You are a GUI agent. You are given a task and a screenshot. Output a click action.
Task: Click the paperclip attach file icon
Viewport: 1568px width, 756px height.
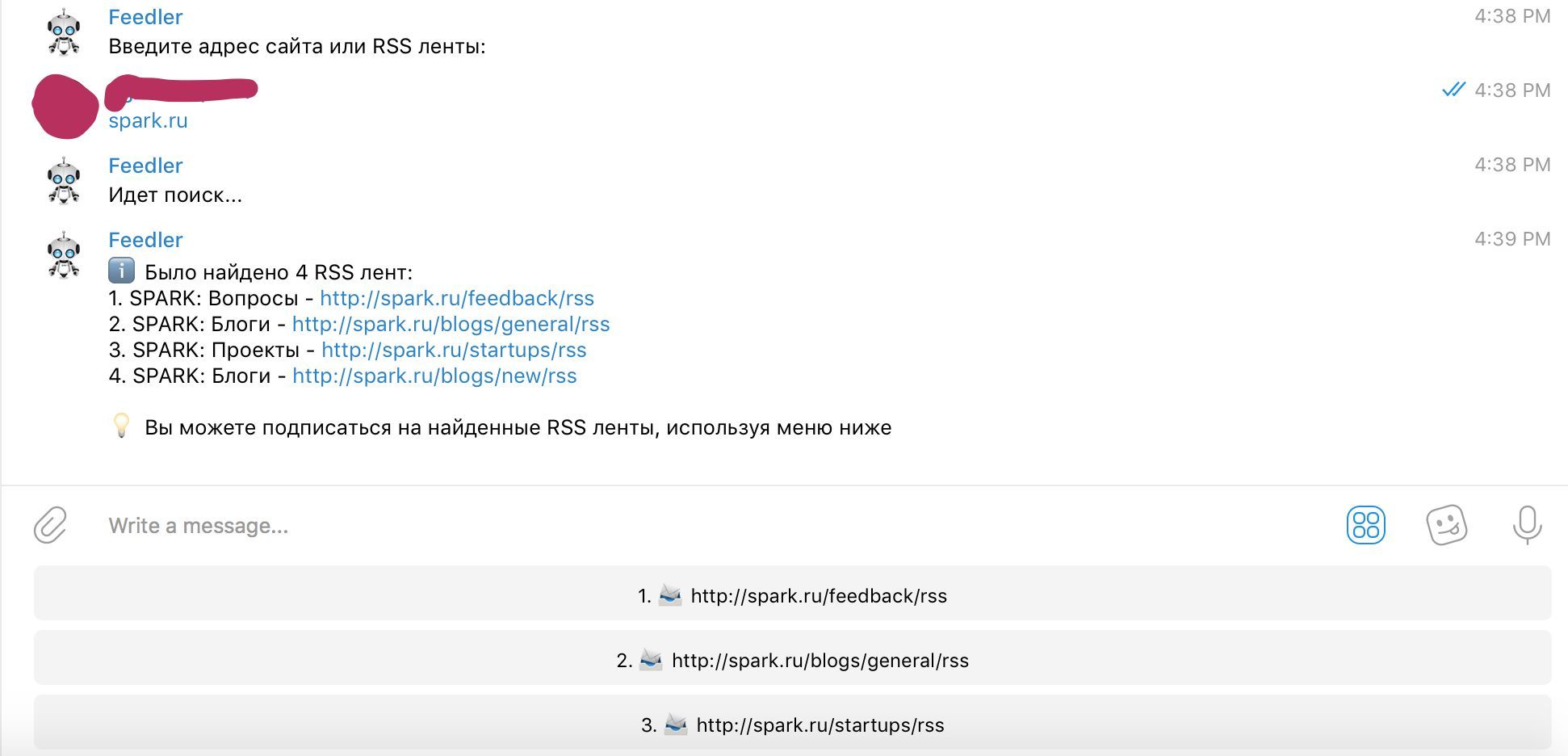pyautogui.click(x=50, y=525)
